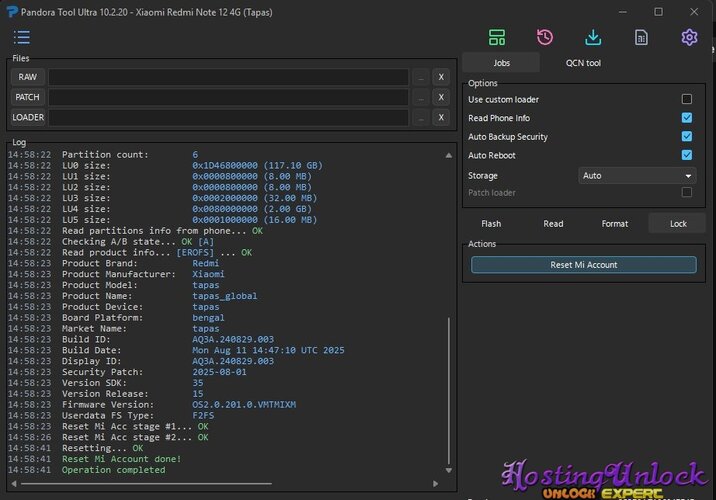Clear the LOADER file with X
This screenshot has height=500, width=716.
pyautogui.click(x=441, y=117)
